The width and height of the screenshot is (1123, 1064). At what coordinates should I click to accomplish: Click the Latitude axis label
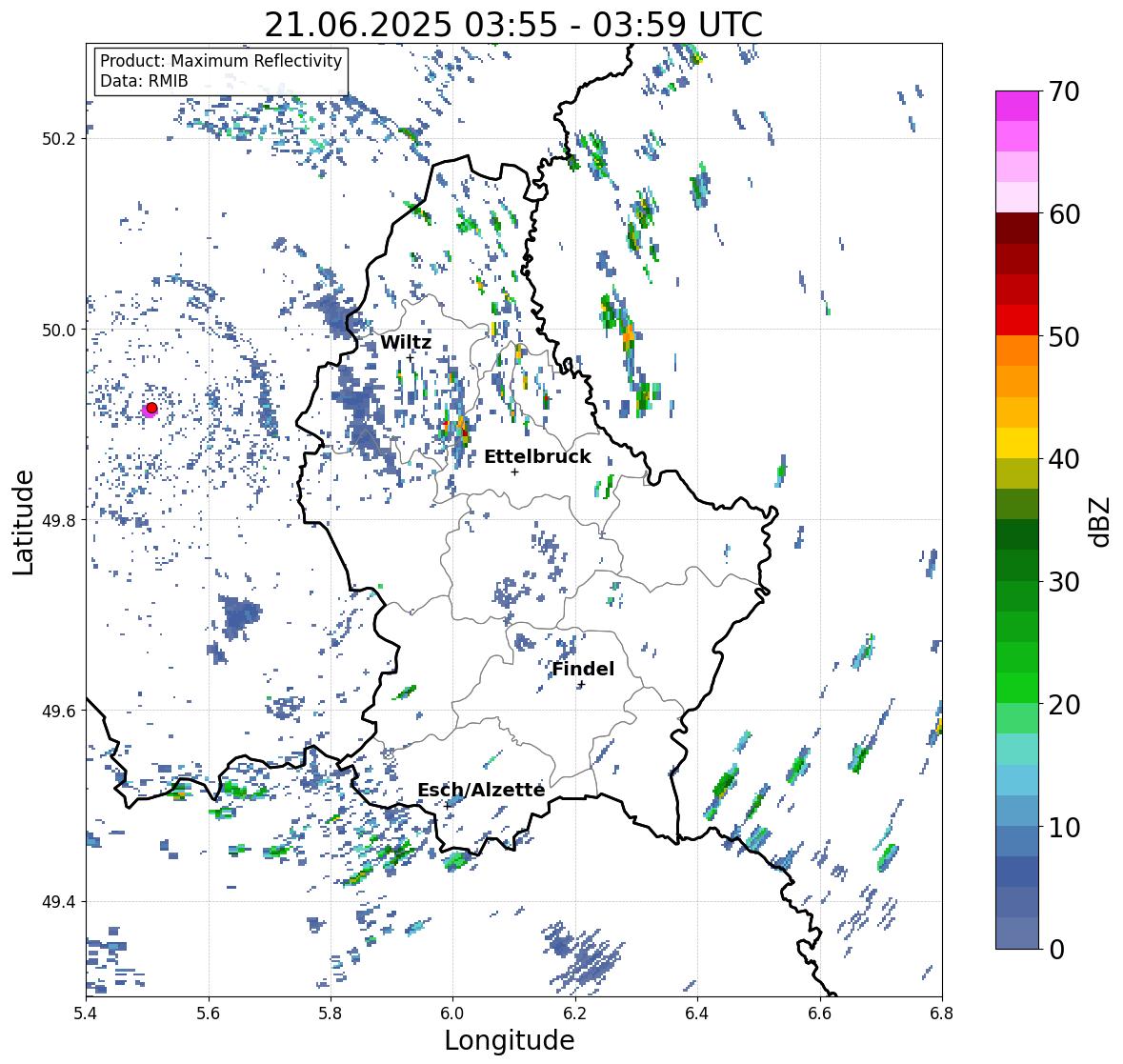pos(23,522)
